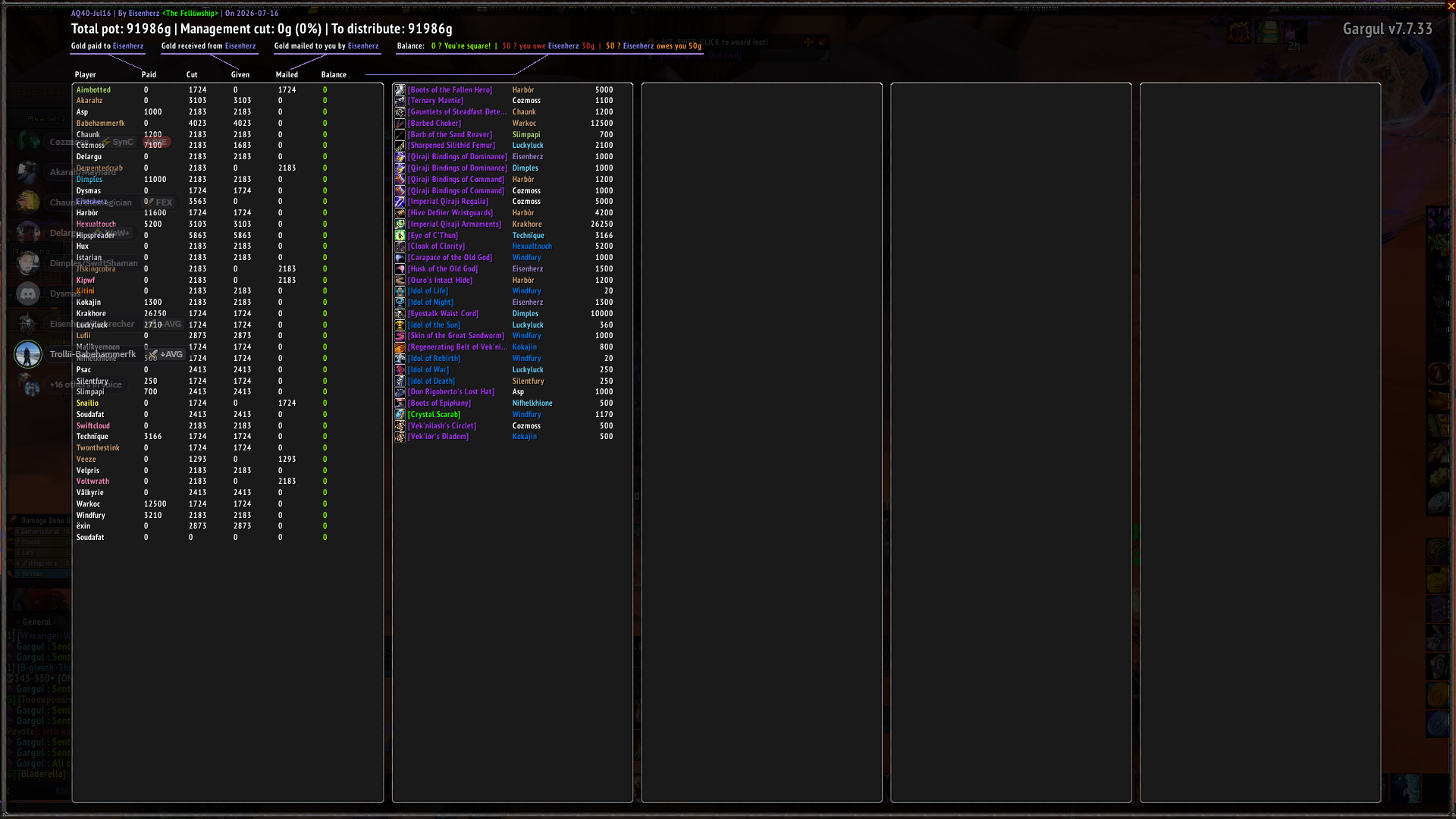Click the Regenerating Belt of Vek'ni icon

400,347
